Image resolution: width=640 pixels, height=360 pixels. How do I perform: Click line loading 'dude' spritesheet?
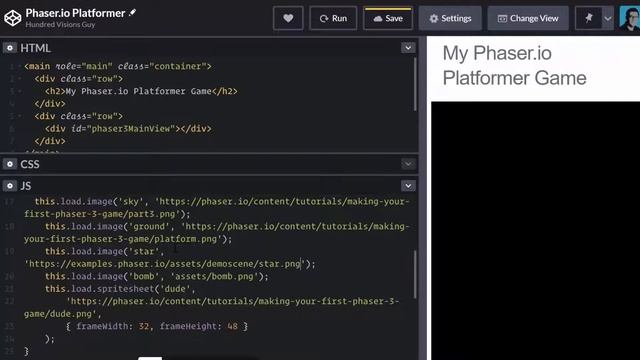[120, 289]
